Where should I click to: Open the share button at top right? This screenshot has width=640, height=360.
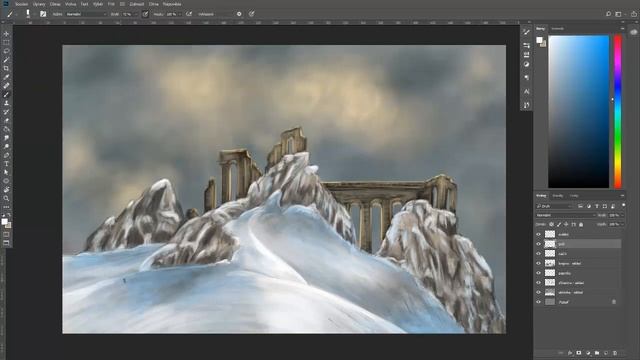tap(634, 14)
